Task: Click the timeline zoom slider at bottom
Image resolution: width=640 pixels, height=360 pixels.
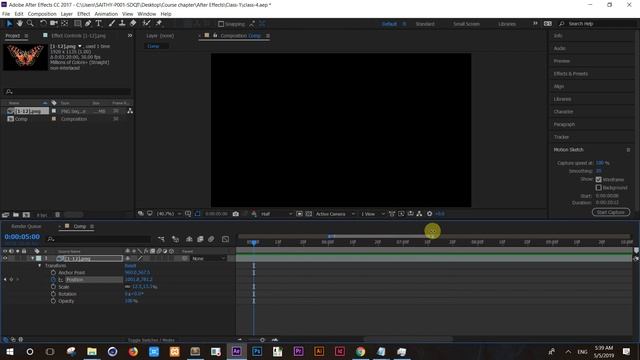Action: tap(262, 340)
